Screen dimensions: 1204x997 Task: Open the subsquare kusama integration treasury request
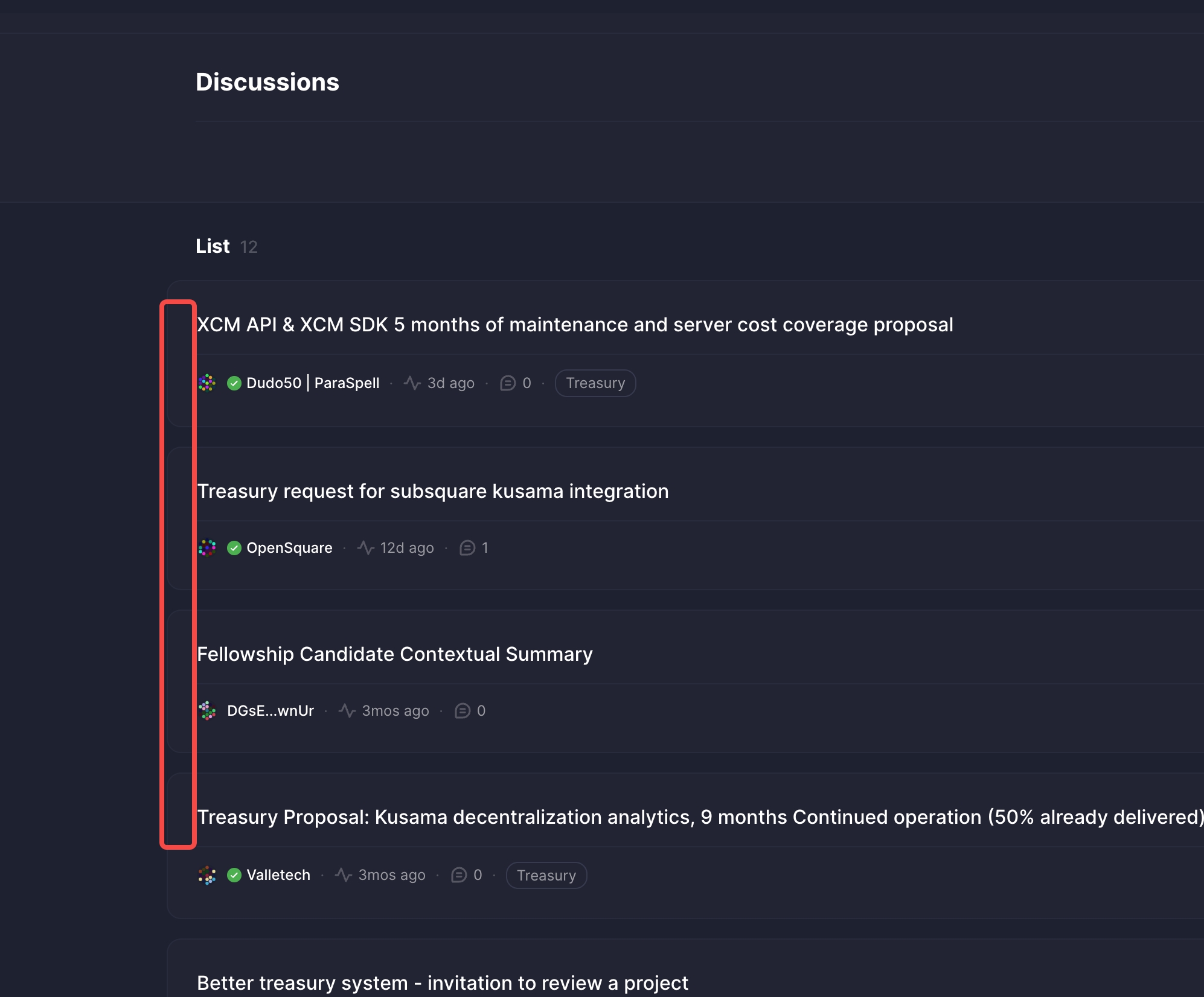pyautogui.click(x=433, y=491)
